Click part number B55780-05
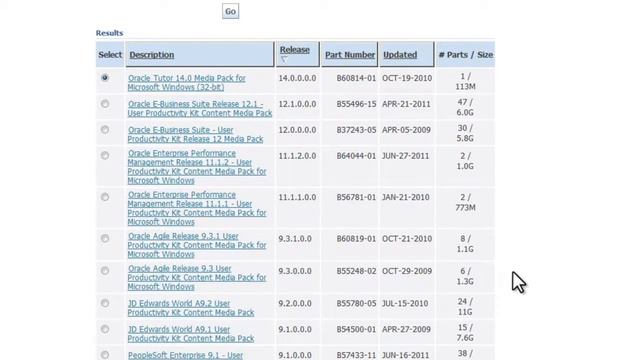640x360 pixels. coord(356,304)
